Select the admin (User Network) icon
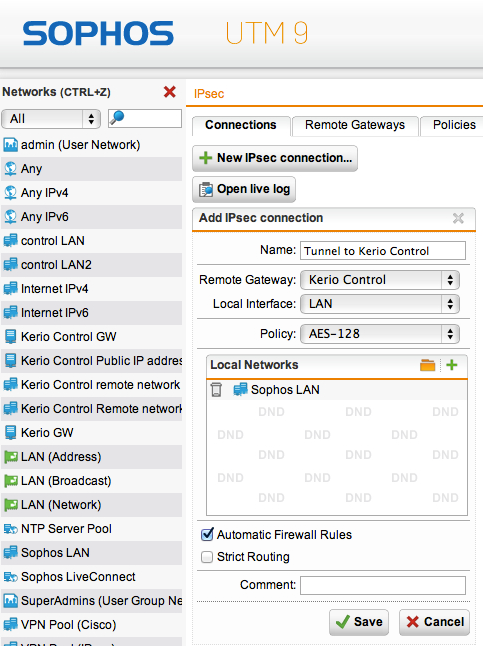Viewport: 483px width, 646px height. [10, 145]
